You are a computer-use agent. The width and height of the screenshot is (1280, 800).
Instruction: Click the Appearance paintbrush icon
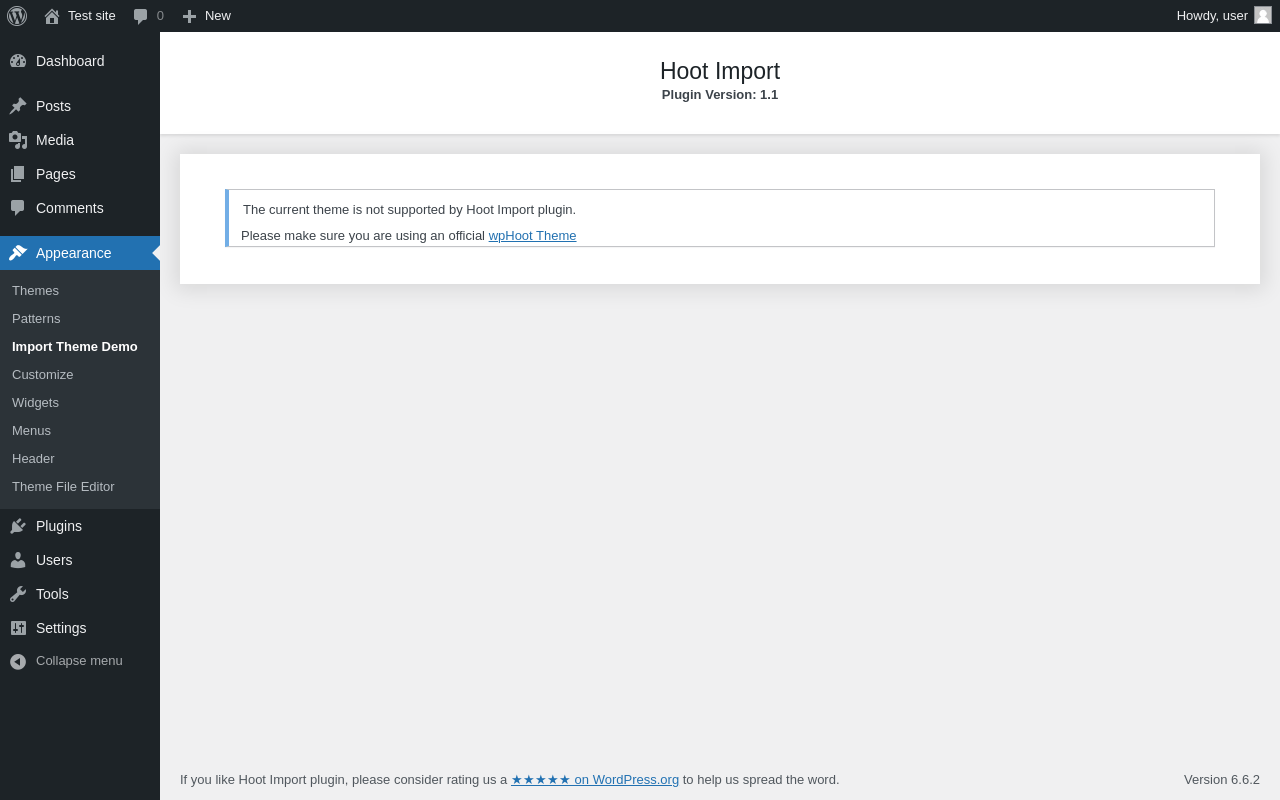click(x=18, y=253)
